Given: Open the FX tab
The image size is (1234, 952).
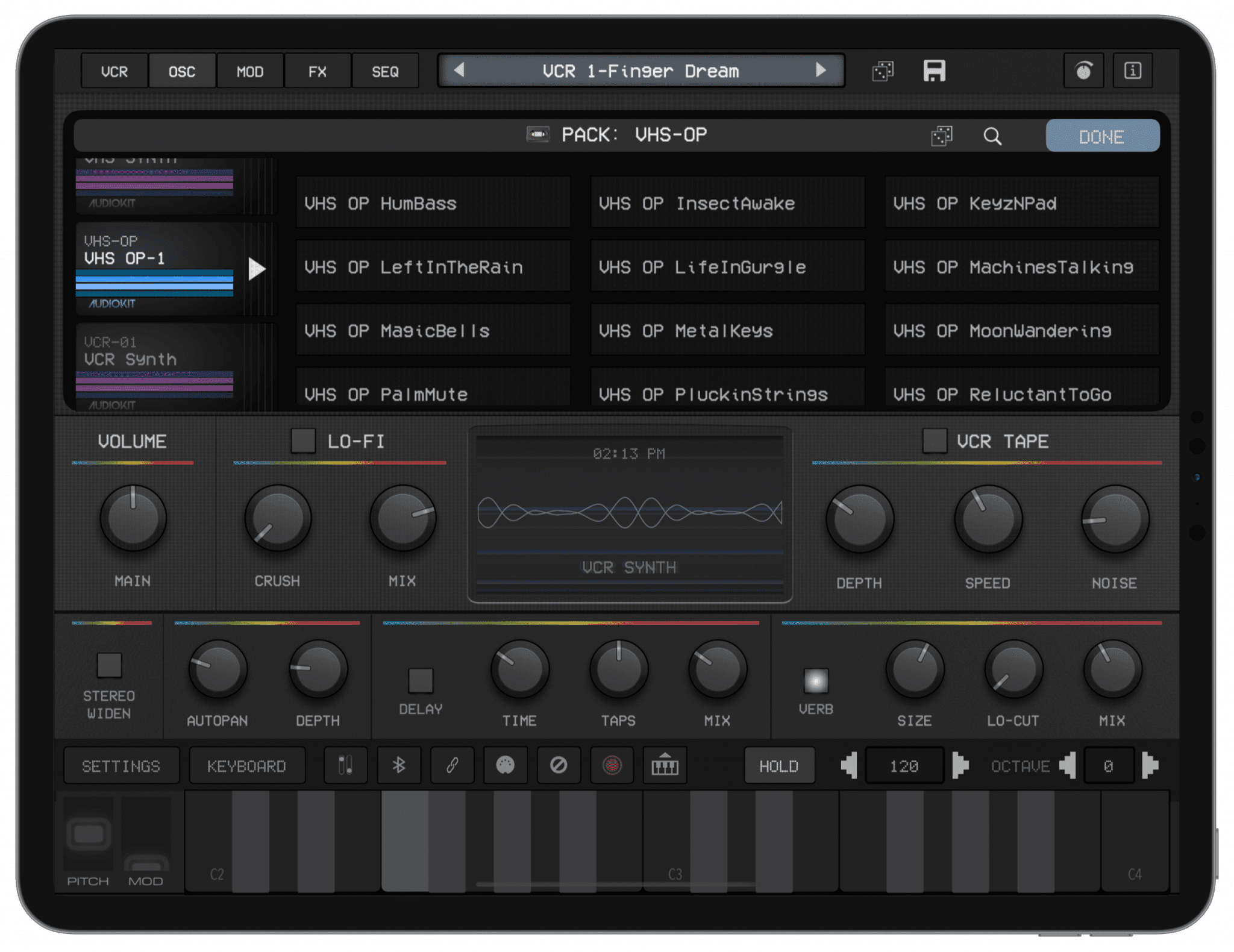Looking at the screenshot, I should 318,72.
